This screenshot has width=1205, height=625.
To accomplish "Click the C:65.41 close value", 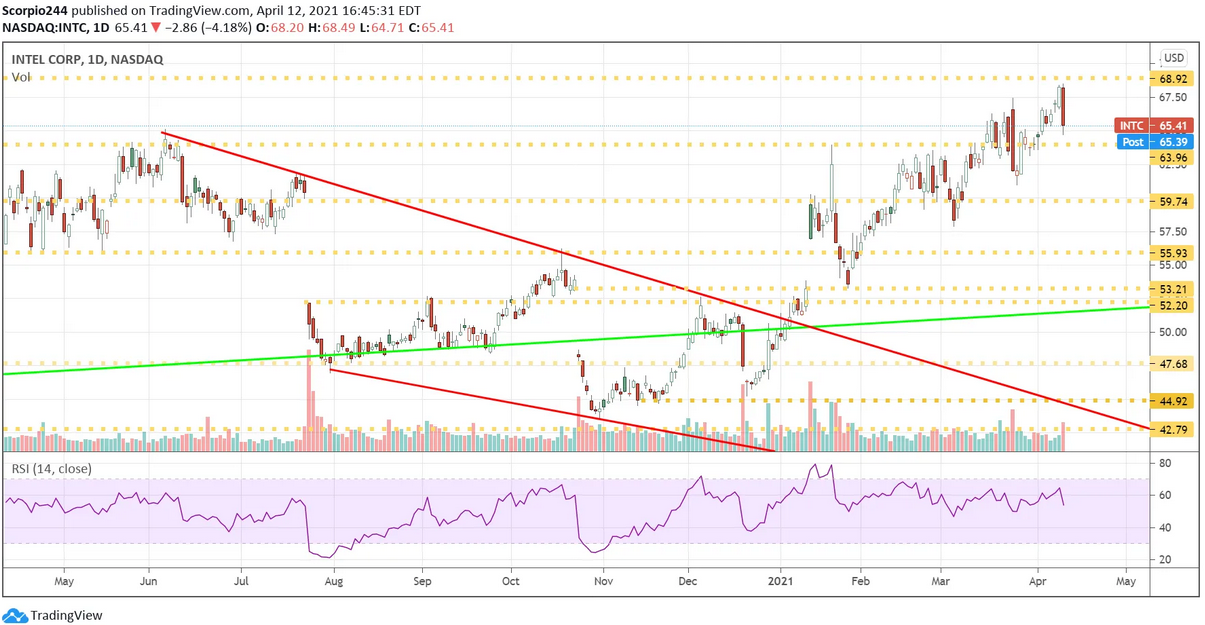I will (429, 28).
